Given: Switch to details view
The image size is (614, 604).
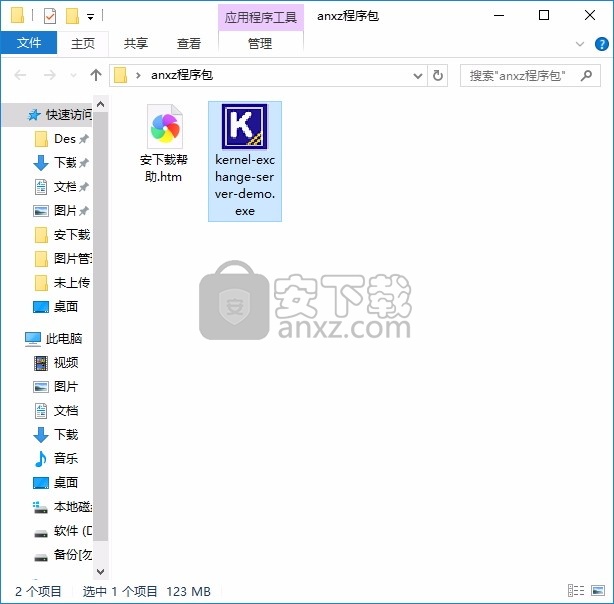Looking at the screenshot, I should (x=576, y=590).
